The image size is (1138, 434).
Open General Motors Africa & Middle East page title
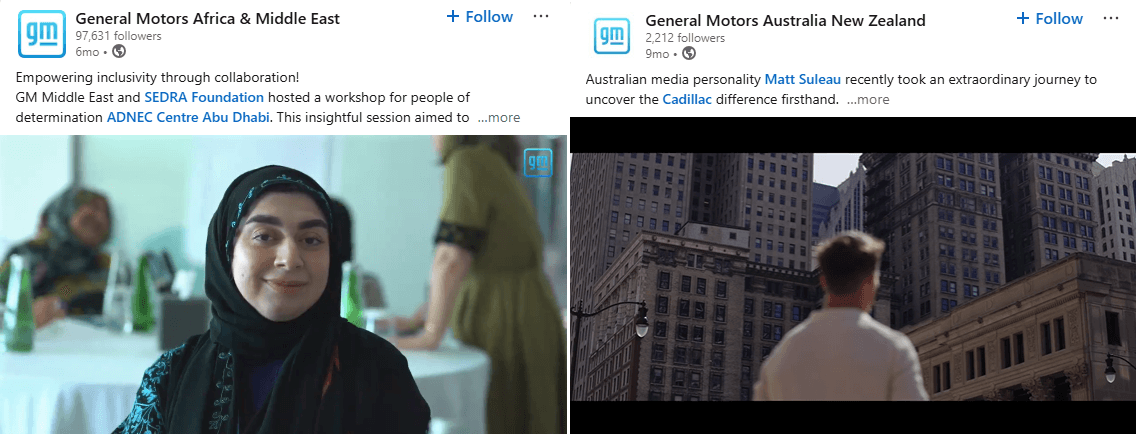coord(208,18)
